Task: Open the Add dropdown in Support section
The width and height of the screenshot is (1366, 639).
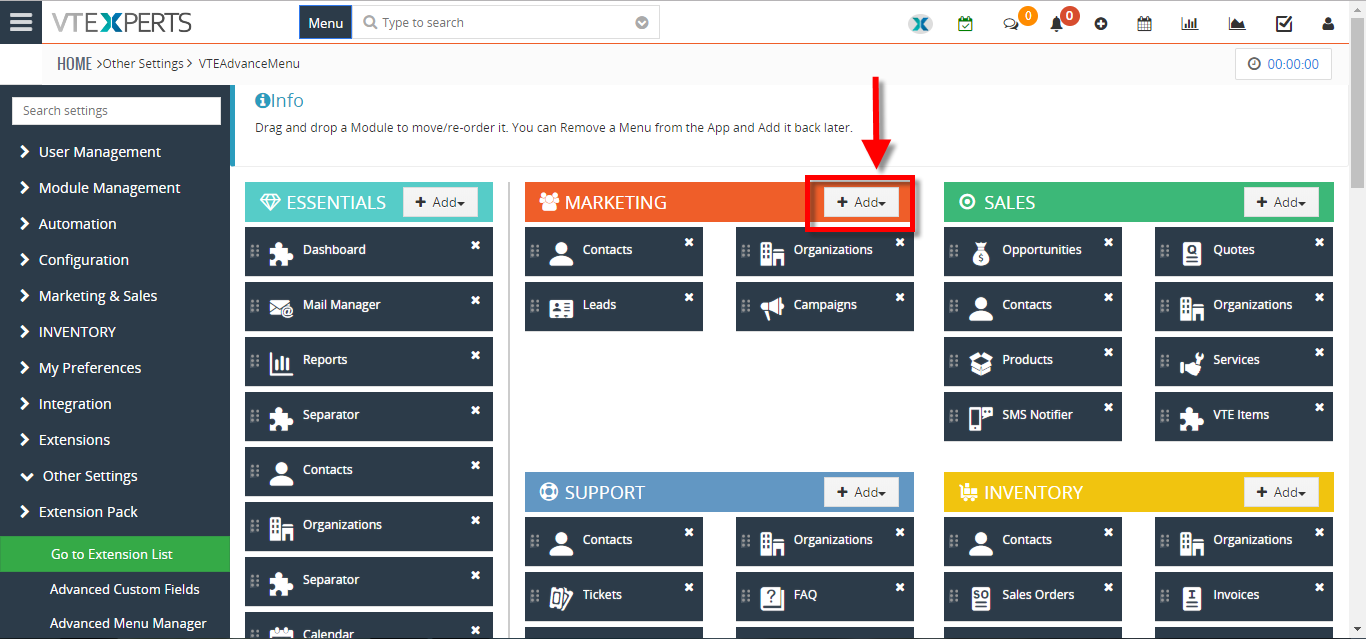Action: click(861, 492)
